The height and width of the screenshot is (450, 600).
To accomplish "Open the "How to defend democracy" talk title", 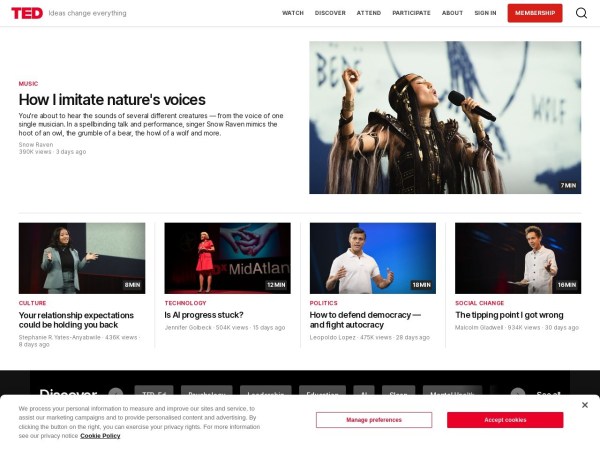I will [x=365, y=319].
